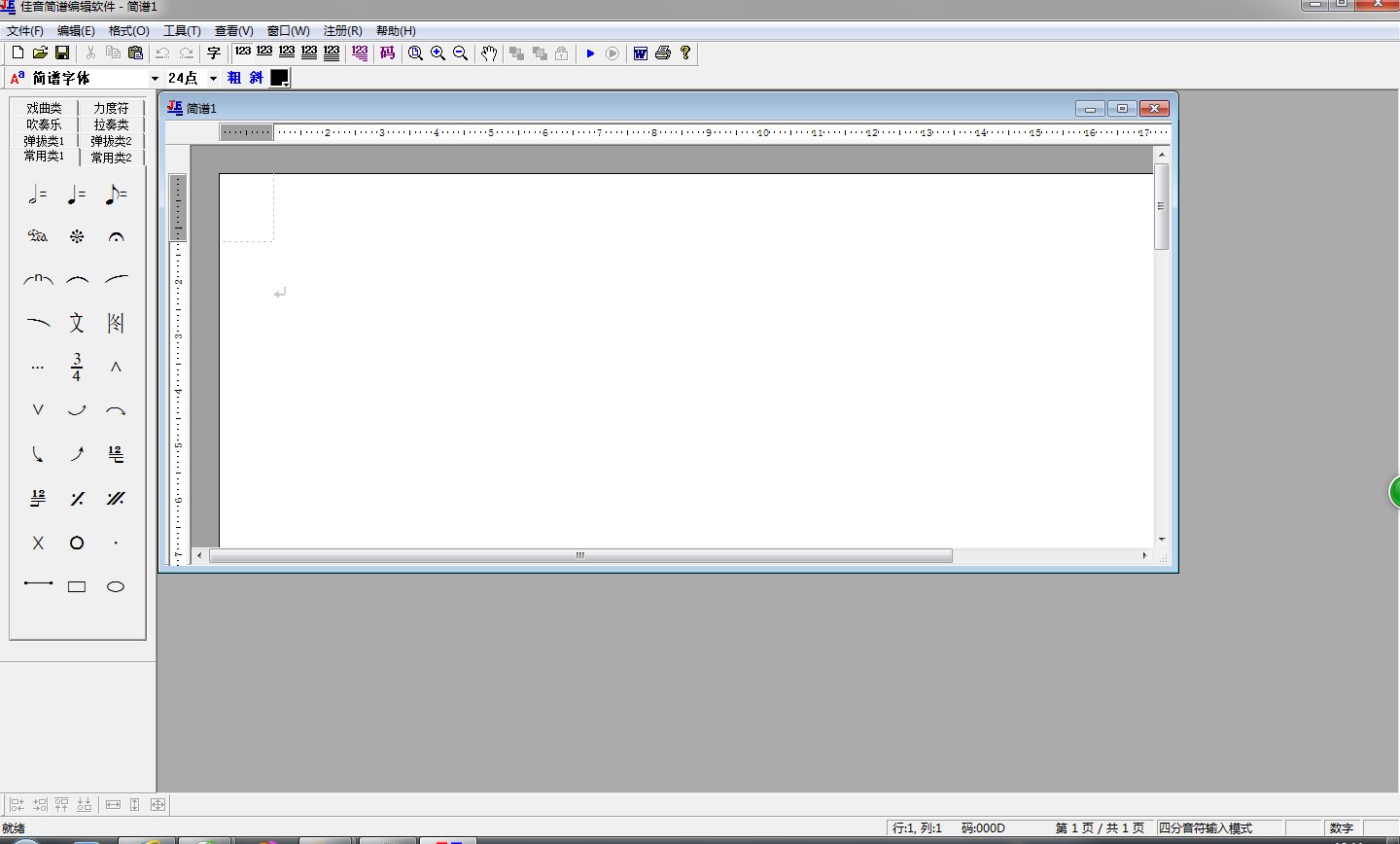This screenshot has height=844, width=1400.
Task: Click the zoom in magnifier icon
Action: [438, 53]
